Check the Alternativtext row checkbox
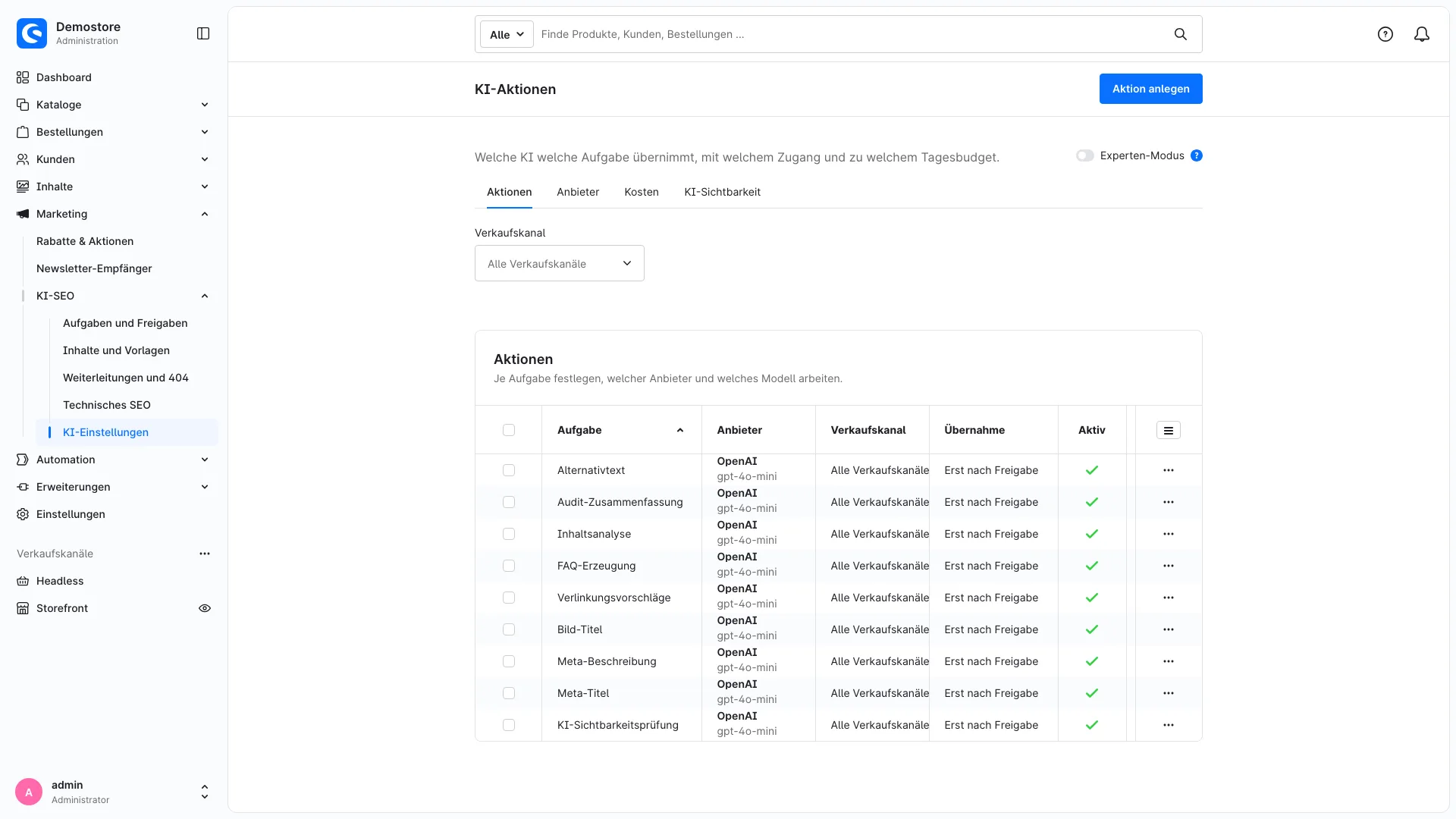 coord(509,470)
